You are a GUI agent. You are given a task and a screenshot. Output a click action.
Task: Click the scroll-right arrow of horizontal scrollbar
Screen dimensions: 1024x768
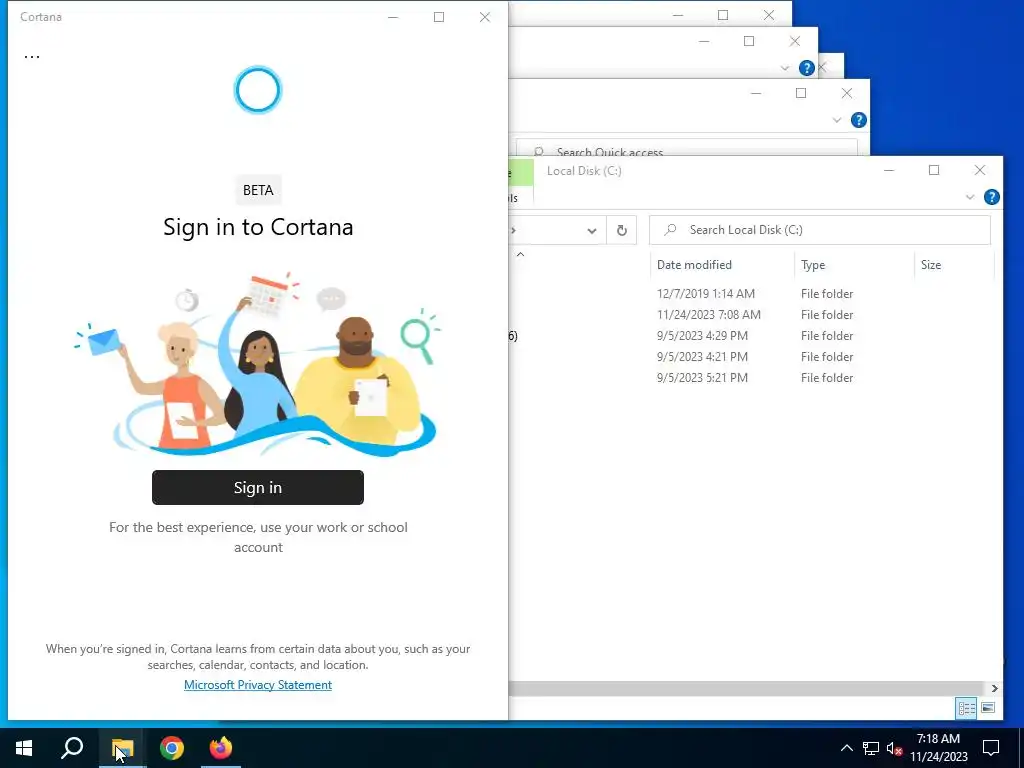pyautogui.click(x=994, y=688)
